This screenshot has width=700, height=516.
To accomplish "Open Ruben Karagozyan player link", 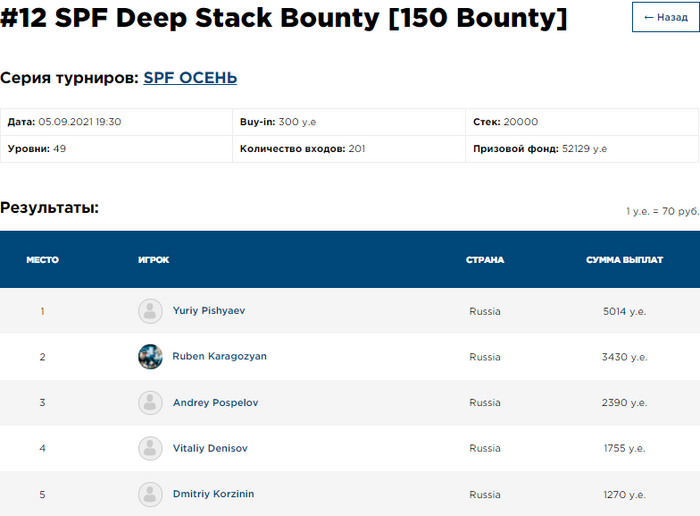I will click(x=219, y=357).
